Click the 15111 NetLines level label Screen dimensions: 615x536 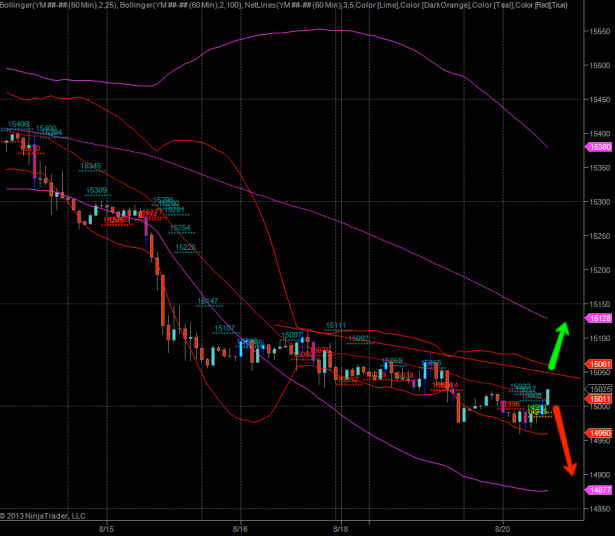(x=336, y=325)
